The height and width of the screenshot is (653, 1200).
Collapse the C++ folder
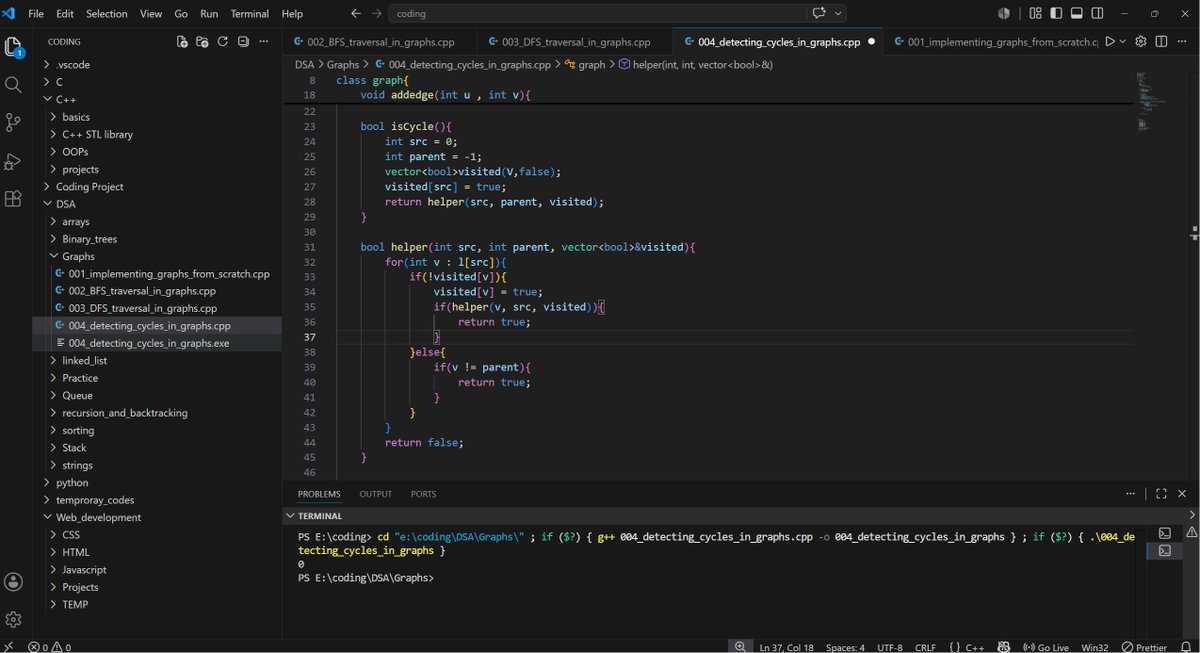click(47, 100)
